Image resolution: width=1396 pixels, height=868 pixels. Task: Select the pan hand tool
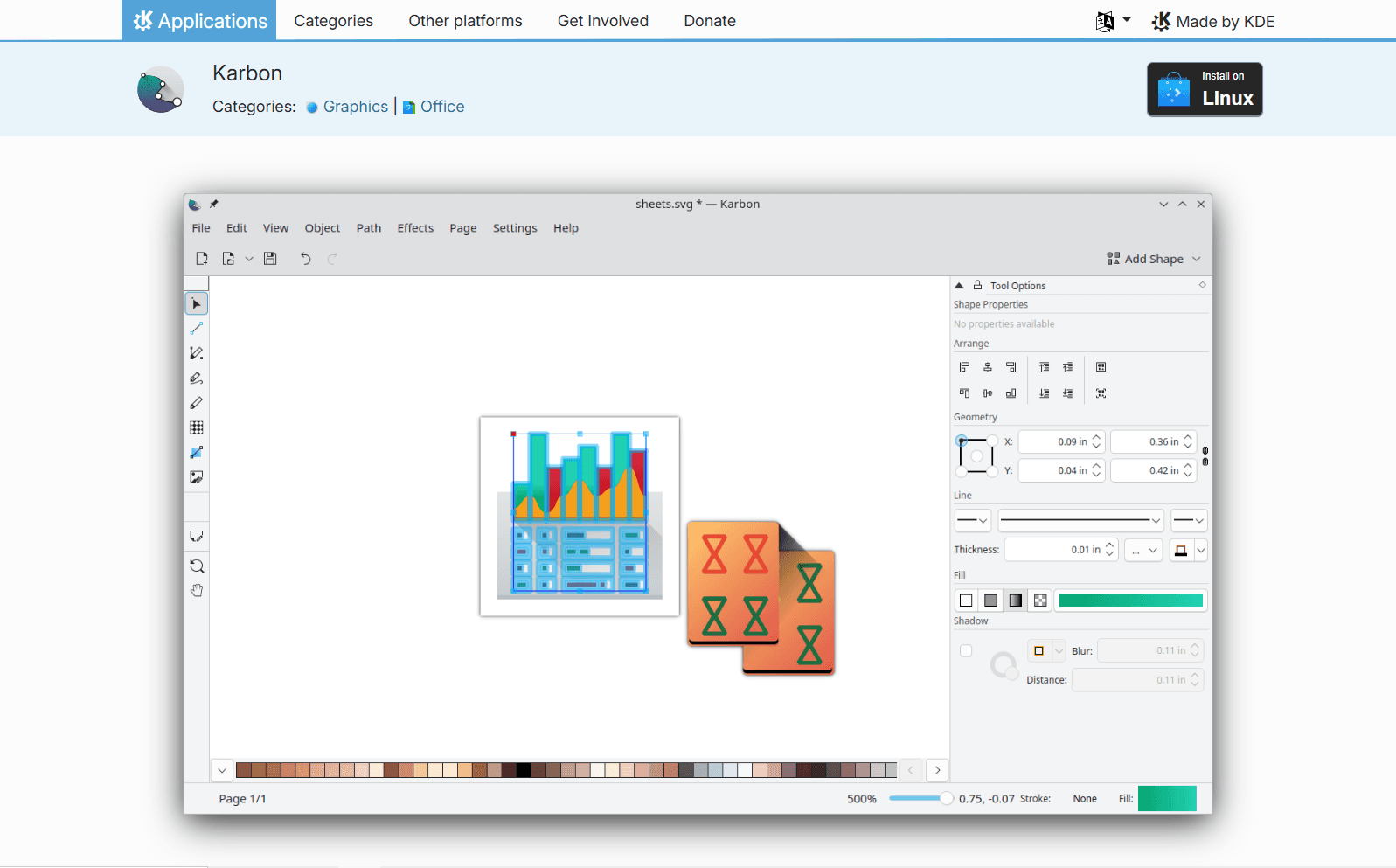196,591
